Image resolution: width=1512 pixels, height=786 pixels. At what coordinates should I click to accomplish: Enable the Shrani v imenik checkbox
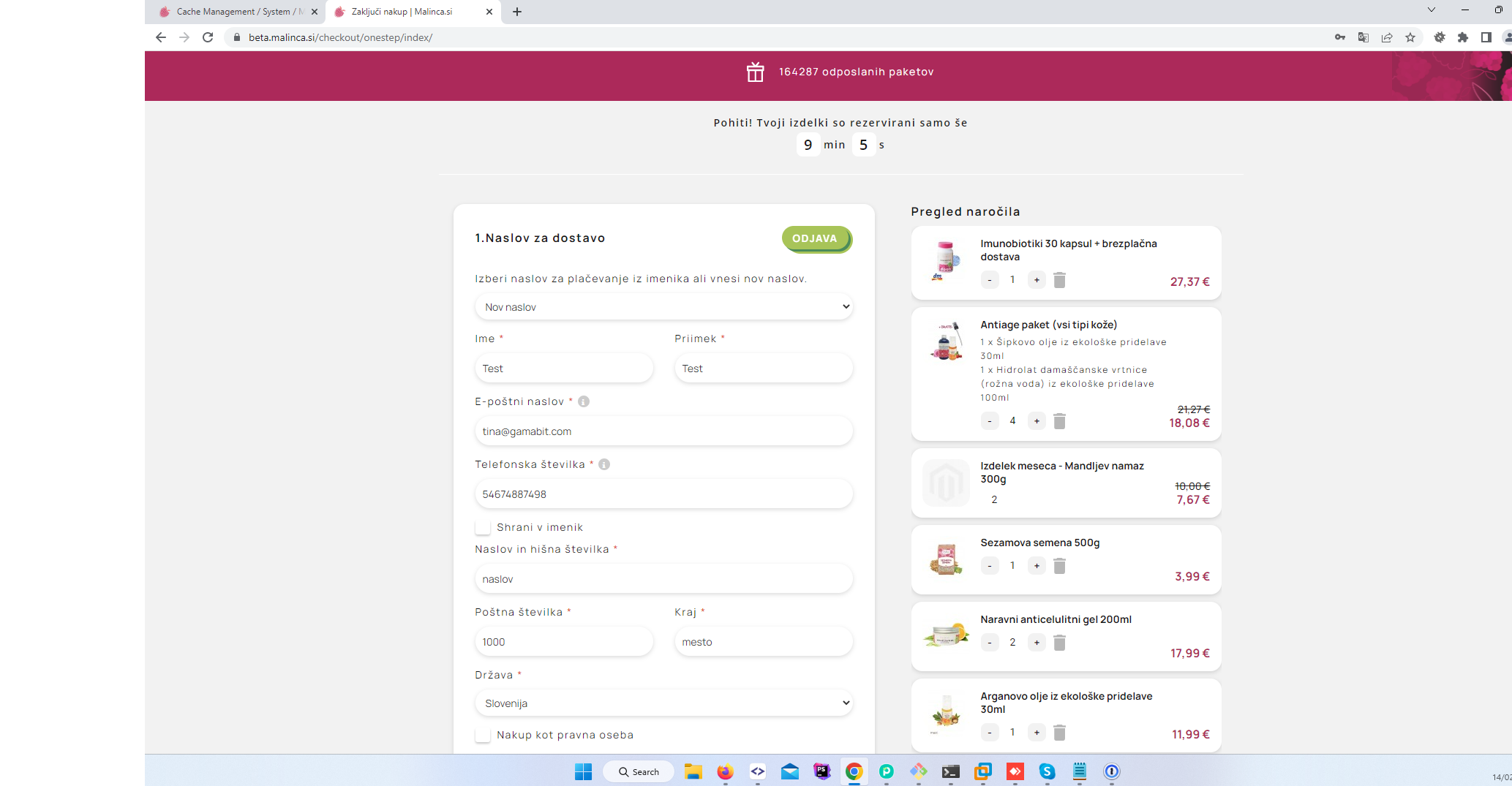483,527
